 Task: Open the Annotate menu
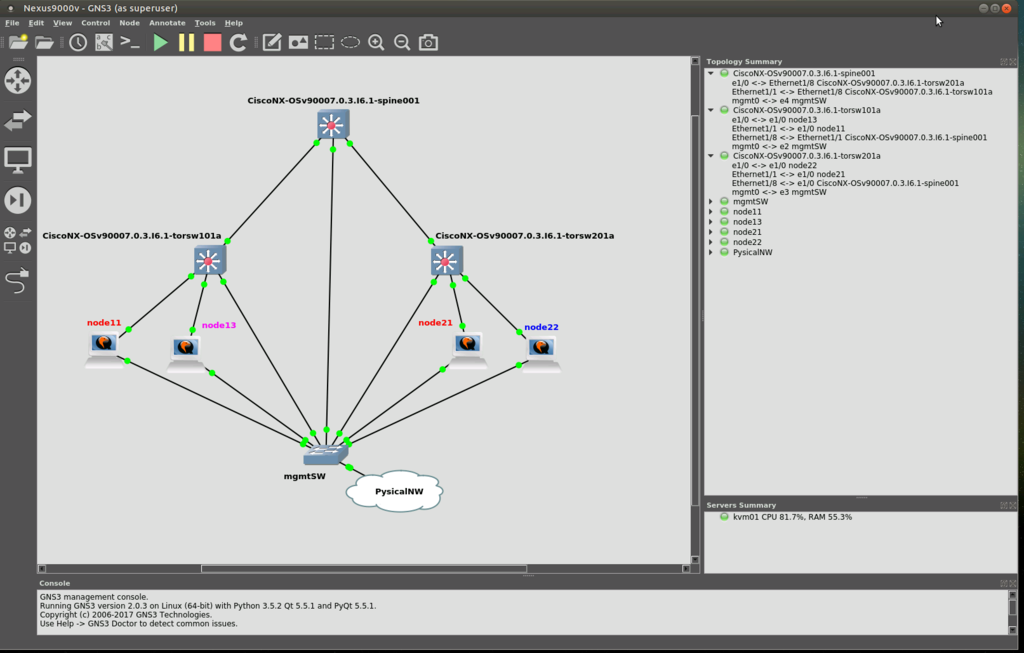coord(167,23)
